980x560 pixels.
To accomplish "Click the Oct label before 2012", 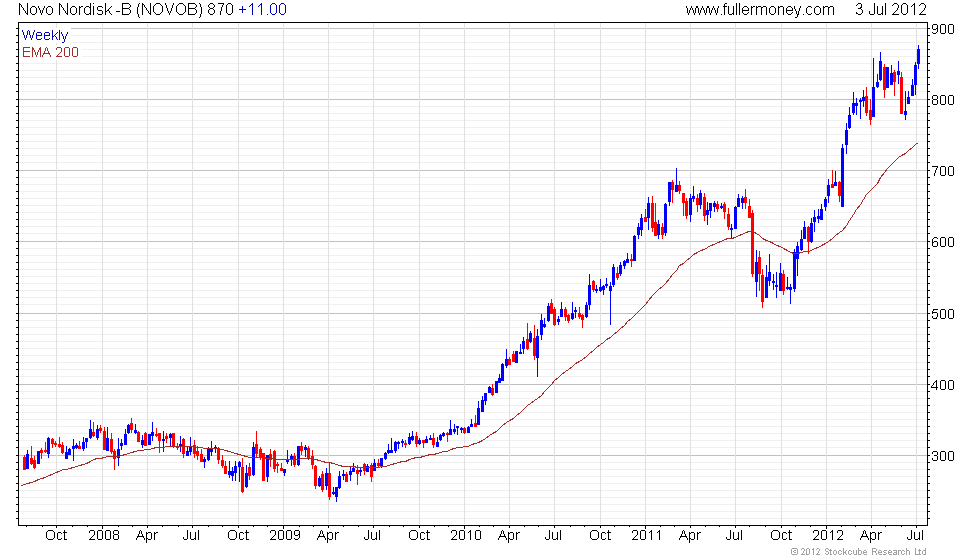I will [781, 536].
